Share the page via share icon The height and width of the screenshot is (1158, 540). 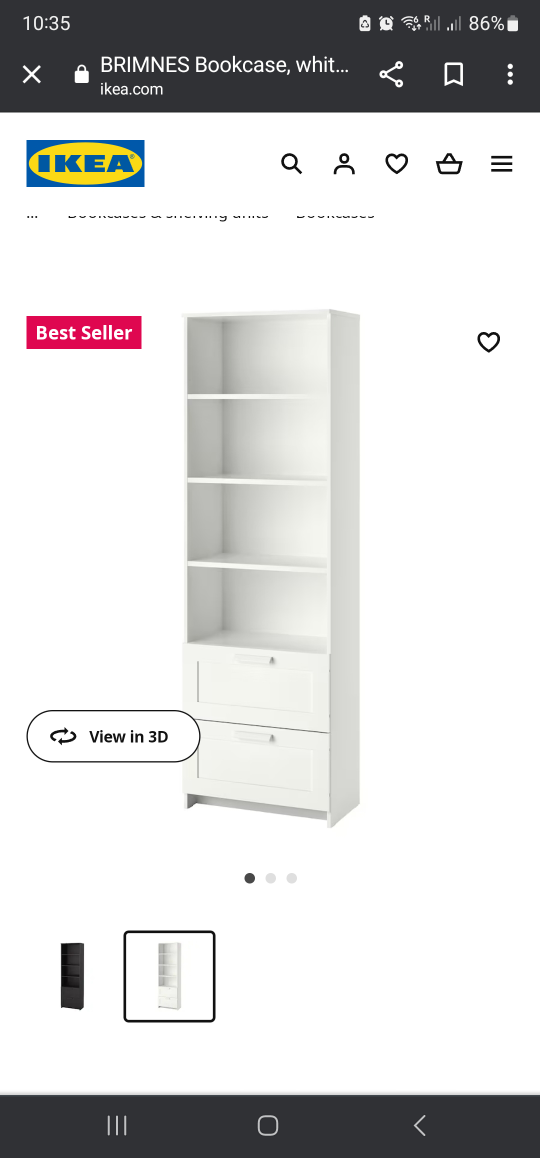tap(392, 75)
